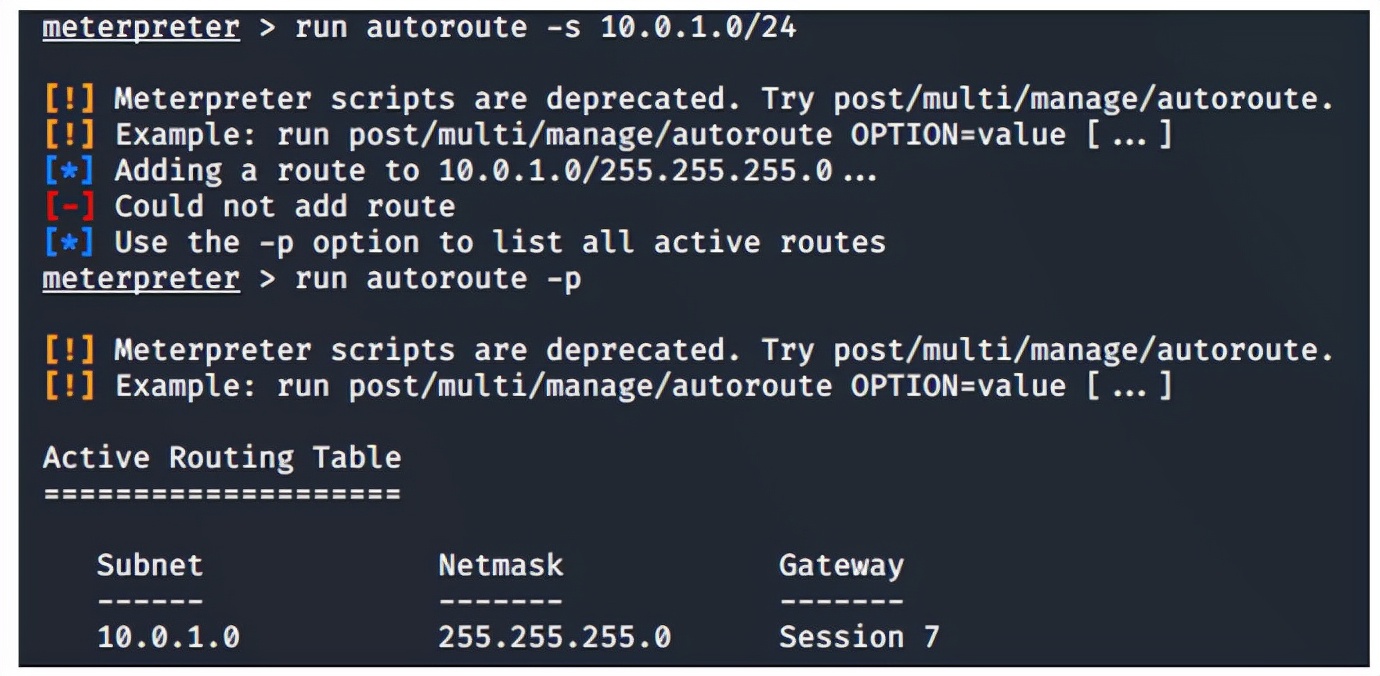Click 'OPTION=value' in the first Example line
Screen dimensions: 1380x676
(958, 135)
